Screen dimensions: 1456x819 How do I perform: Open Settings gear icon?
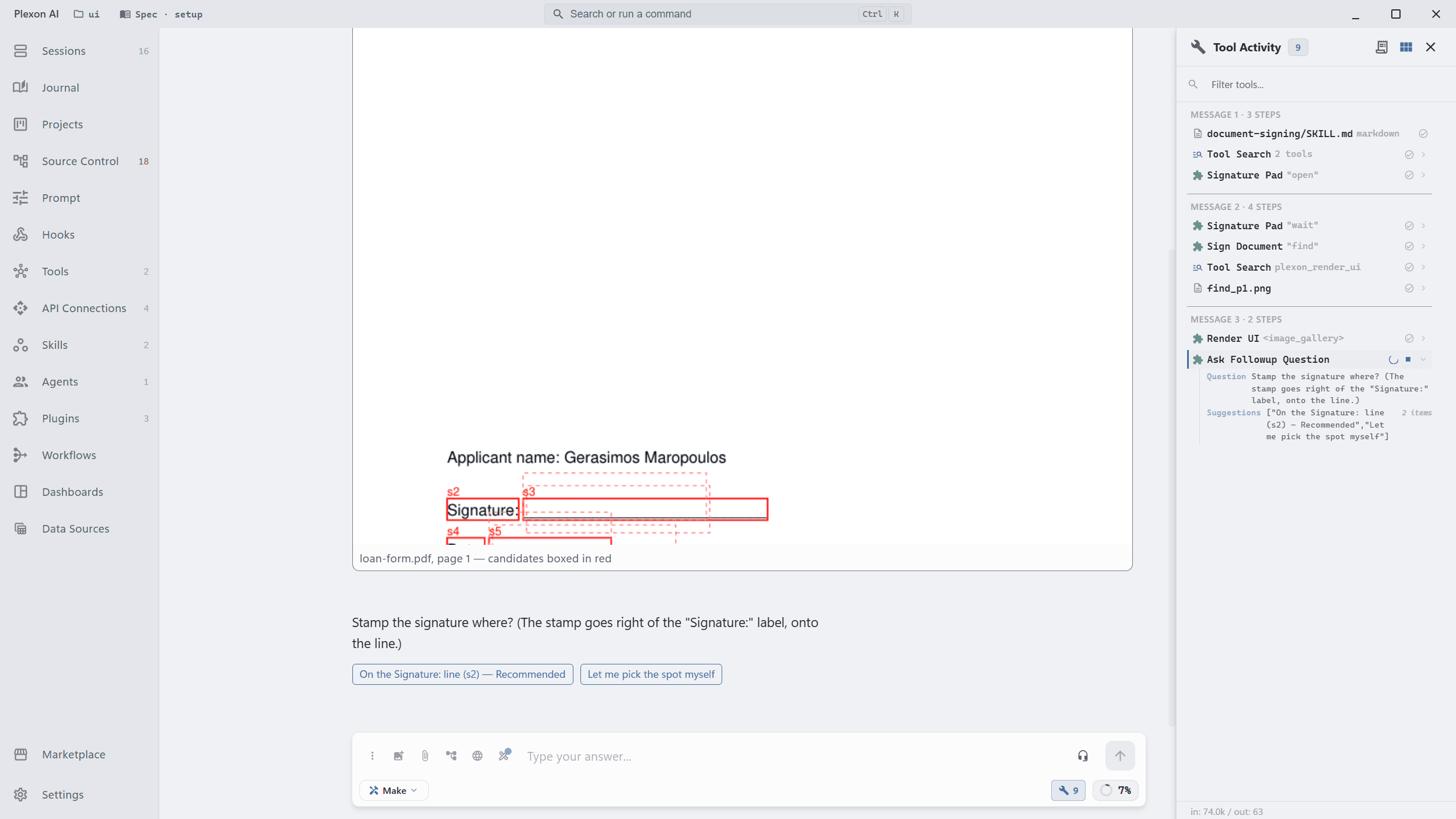click(x=20, y=794)
